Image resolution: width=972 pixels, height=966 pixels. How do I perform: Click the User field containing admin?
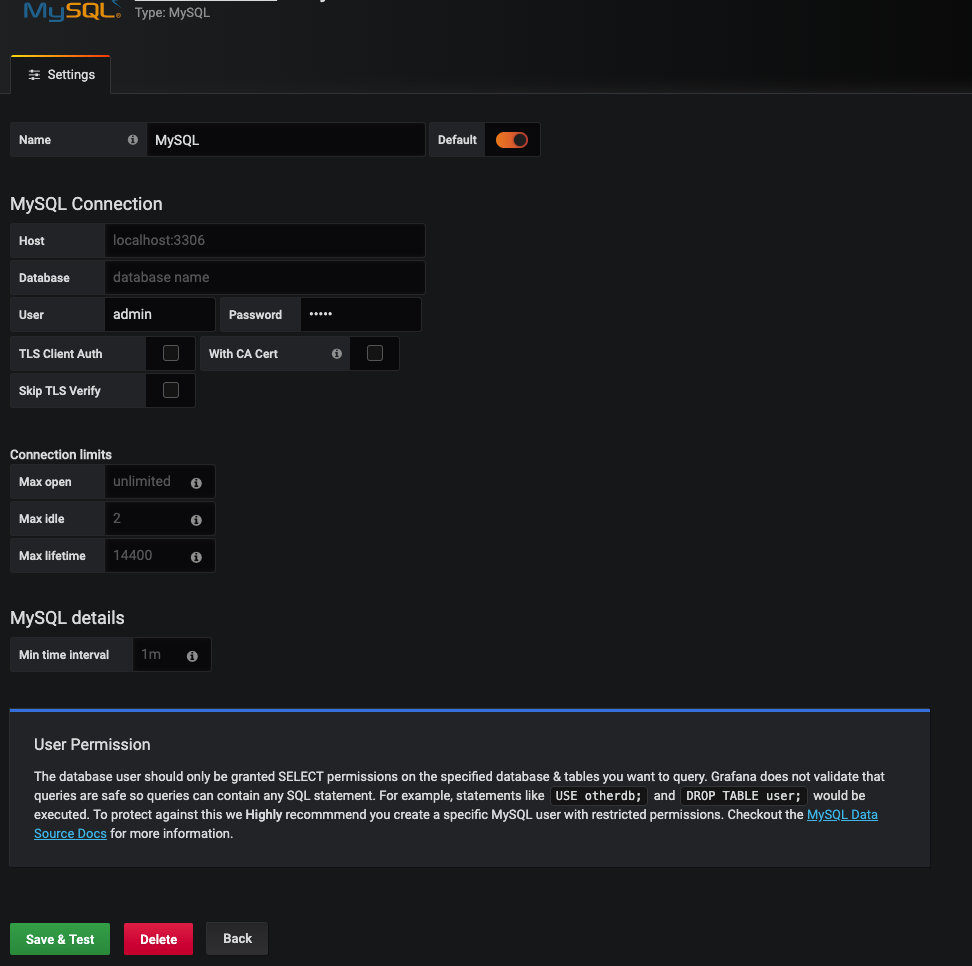160,314
